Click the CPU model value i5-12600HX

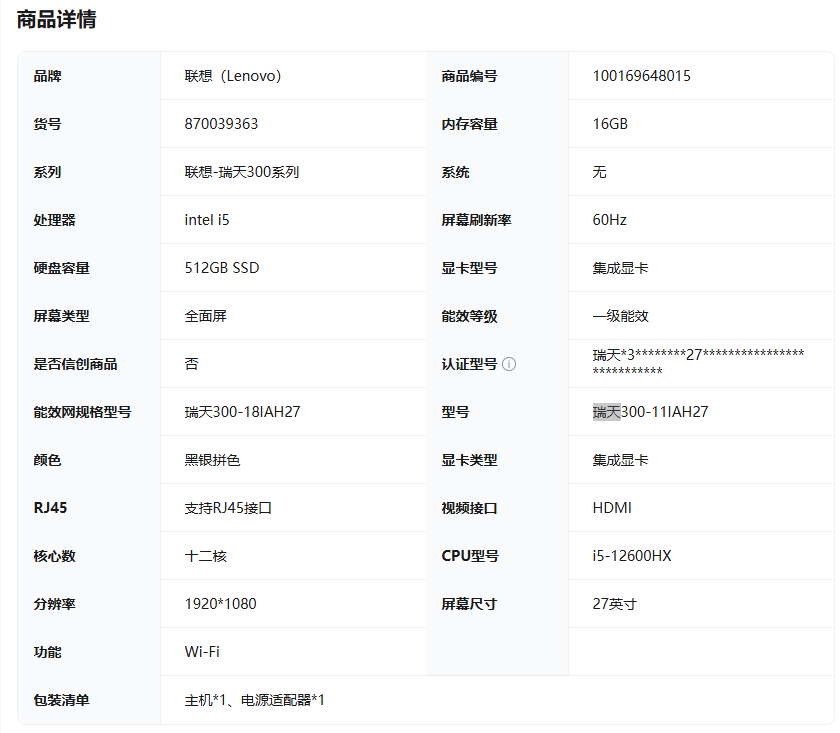point(632,556)
